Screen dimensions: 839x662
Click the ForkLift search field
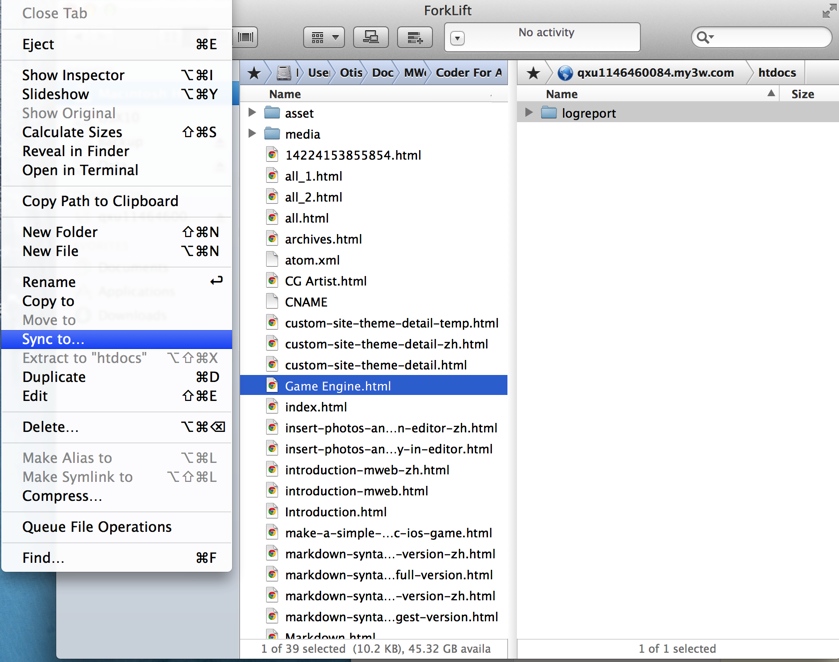[761, 37]
